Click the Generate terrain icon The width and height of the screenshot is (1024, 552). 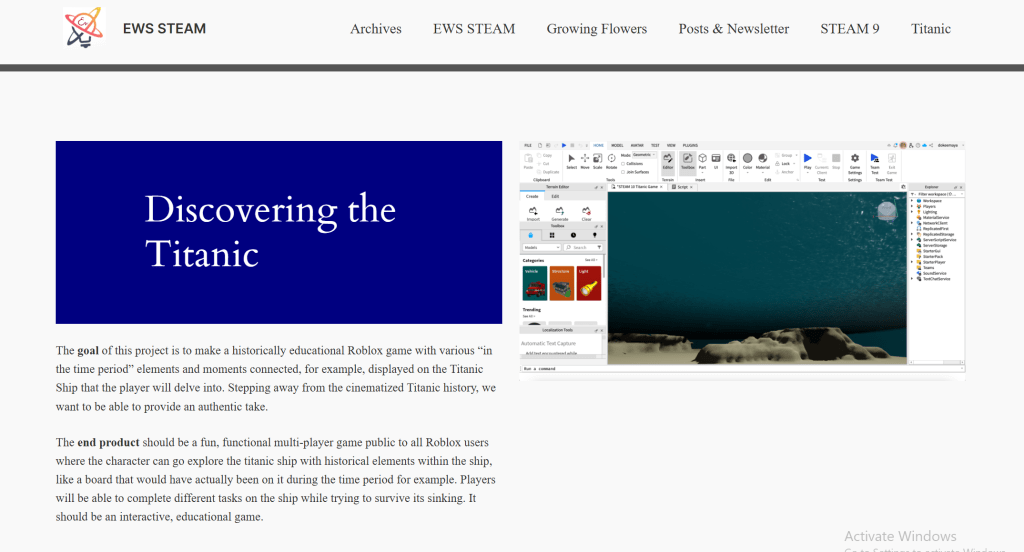click(x=559, y=213)
